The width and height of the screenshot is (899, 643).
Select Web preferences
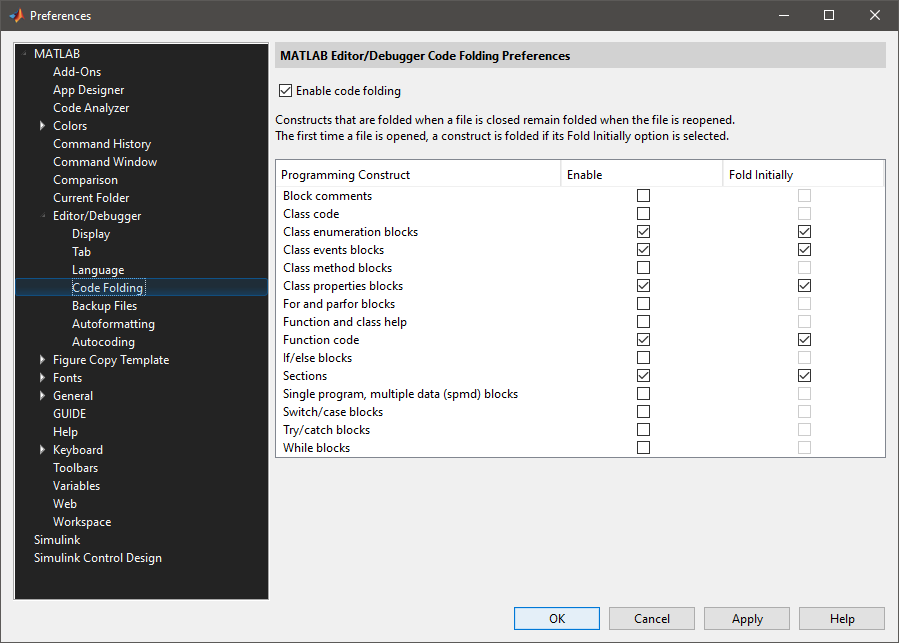65,504
